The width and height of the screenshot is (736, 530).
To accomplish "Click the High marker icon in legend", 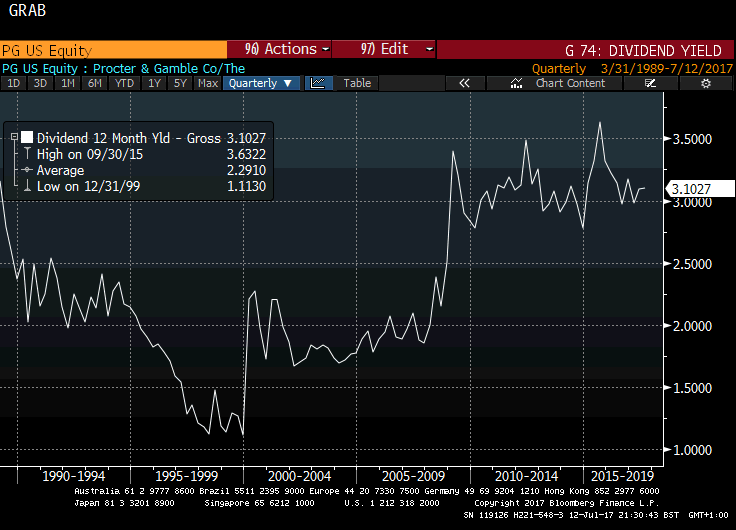I will (x=26, y=153).
